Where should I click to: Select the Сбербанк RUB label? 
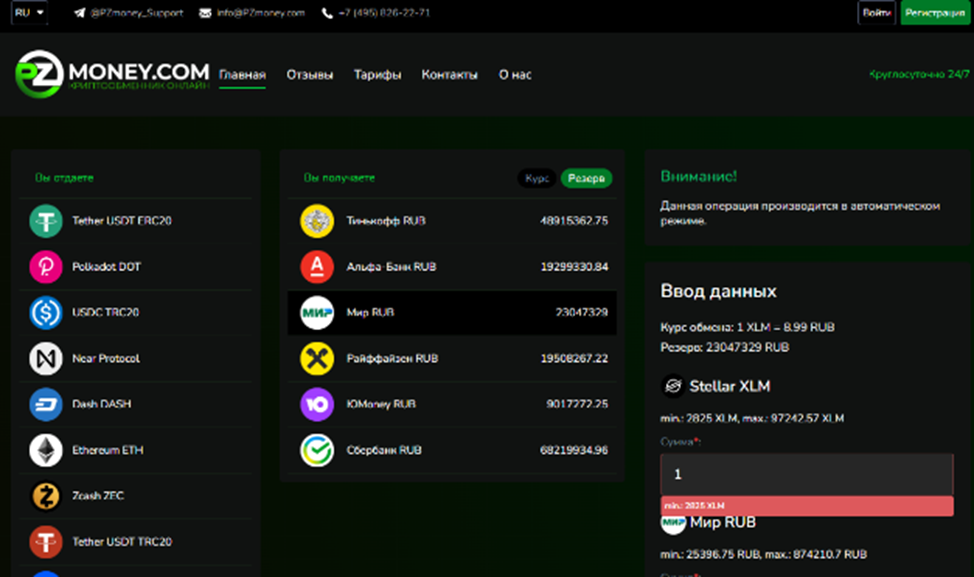[384, 450]
